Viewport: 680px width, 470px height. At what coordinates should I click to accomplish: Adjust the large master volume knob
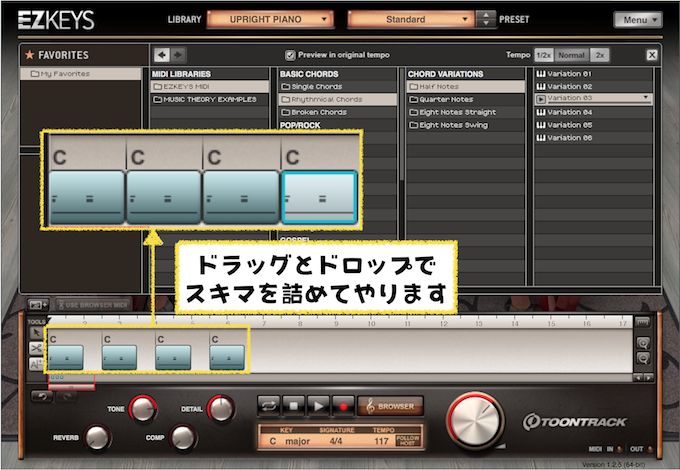pyautogui.click(x=475, y=420)
